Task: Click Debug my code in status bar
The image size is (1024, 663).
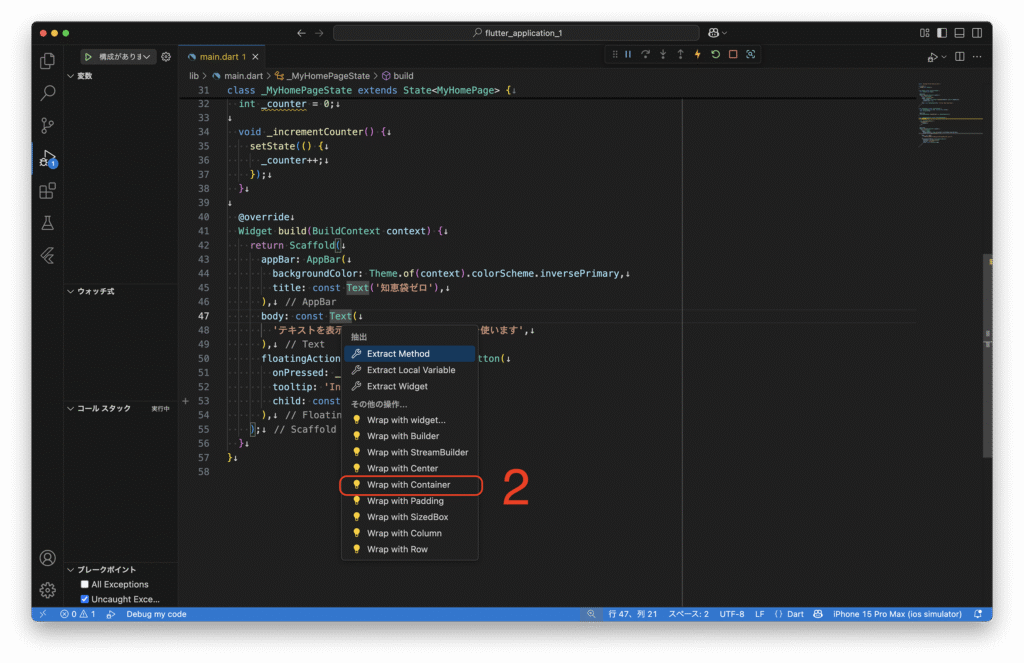Action: point(156,614)
